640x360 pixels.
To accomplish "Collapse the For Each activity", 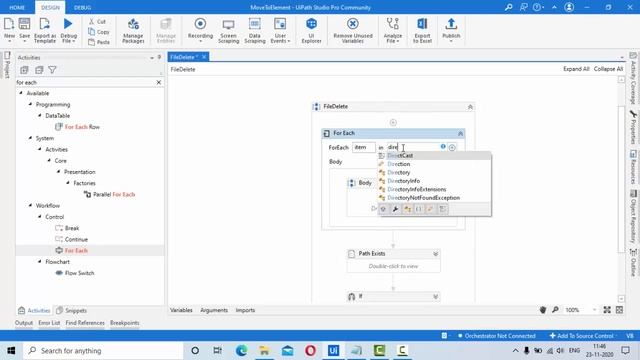I will pyautogui.click(x=460, y=133).
